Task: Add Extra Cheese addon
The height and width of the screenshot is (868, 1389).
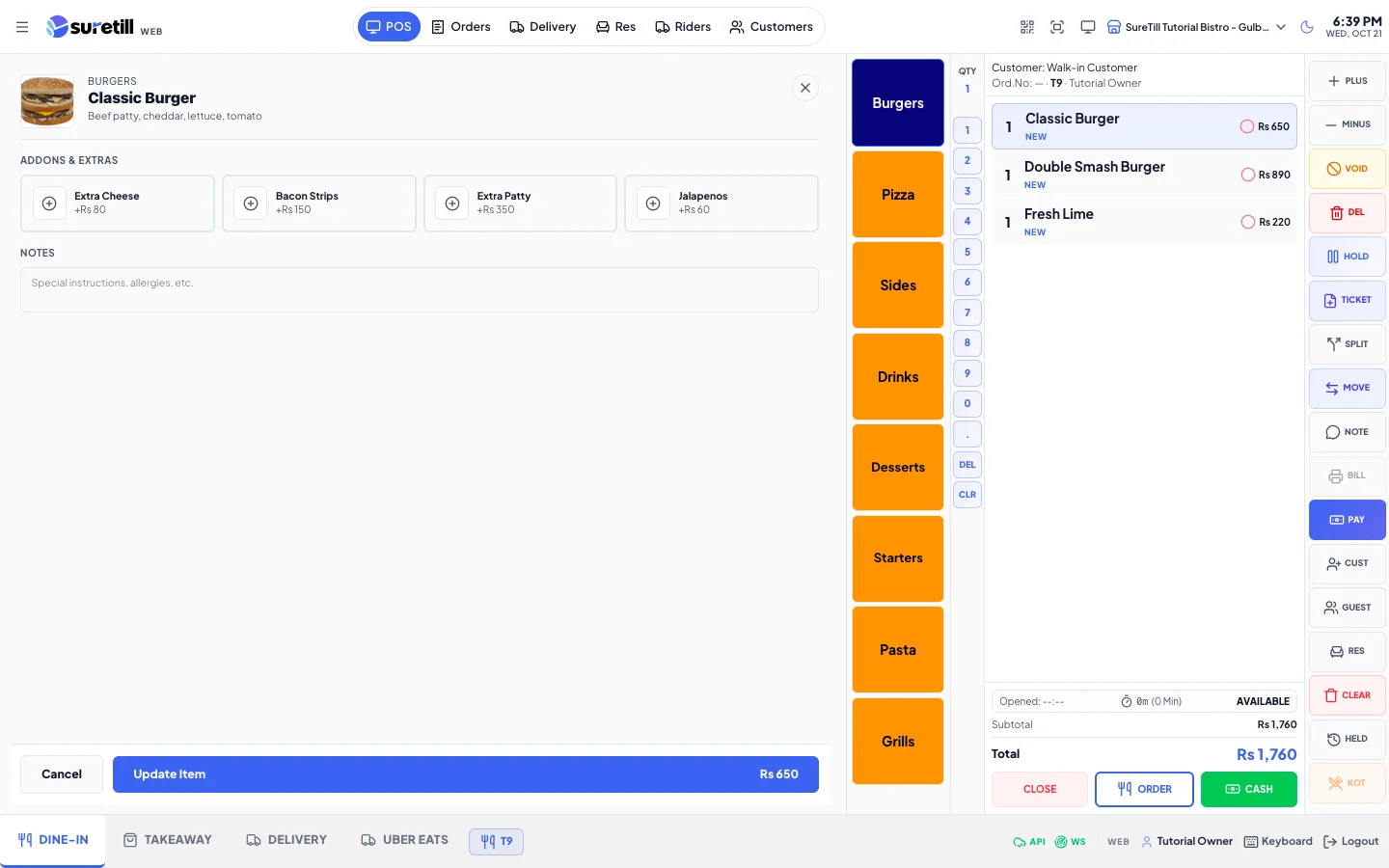Action: pyautogui.click(x=118, y=203)
